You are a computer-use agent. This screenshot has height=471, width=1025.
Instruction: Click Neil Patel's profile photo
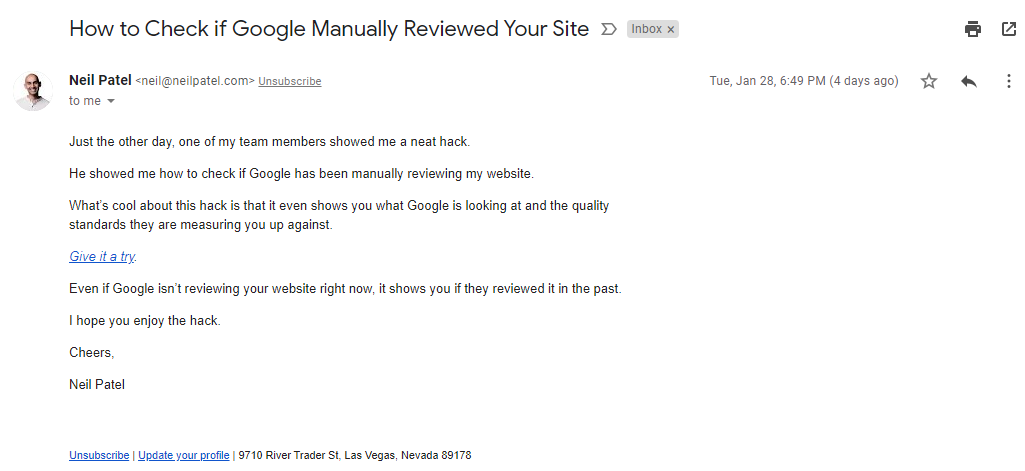coord(32,90)
